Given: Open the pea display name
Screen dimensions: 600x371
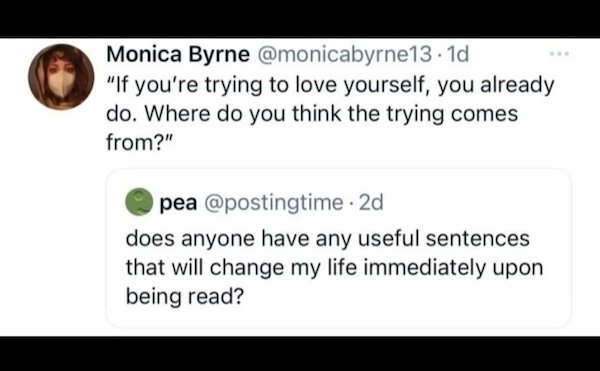Looking at the screenshot, I should pyautogui.click(x=178, y=203).
